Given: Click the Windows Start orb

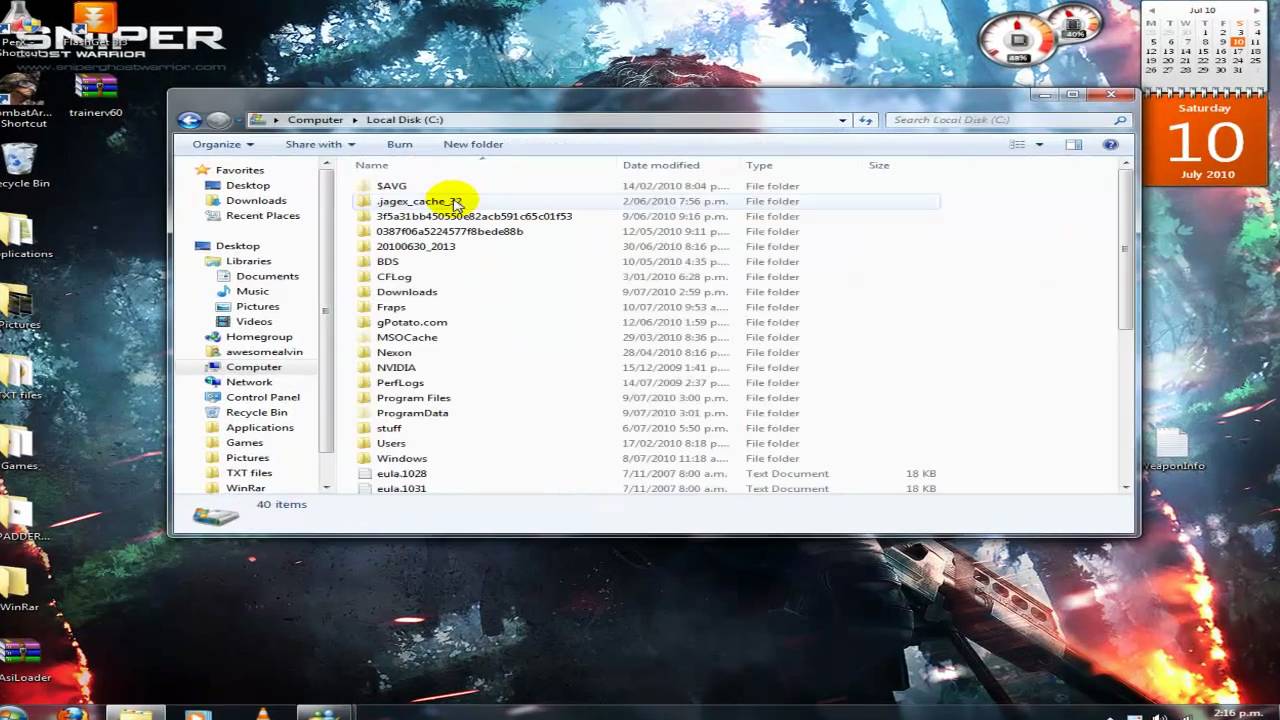Looking at the screenshot, I should pos(14,713).
